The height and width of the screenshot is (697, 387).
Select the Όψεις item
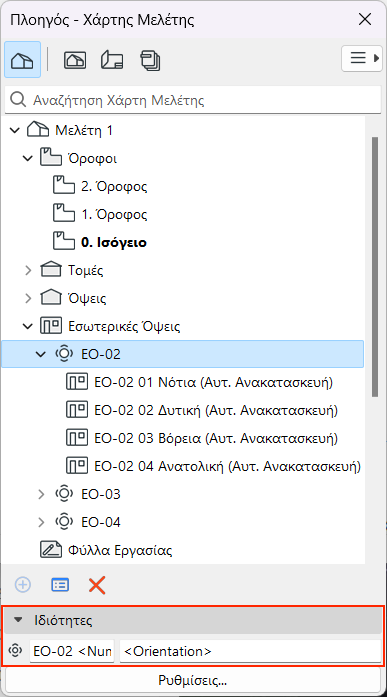pos(87,298)
